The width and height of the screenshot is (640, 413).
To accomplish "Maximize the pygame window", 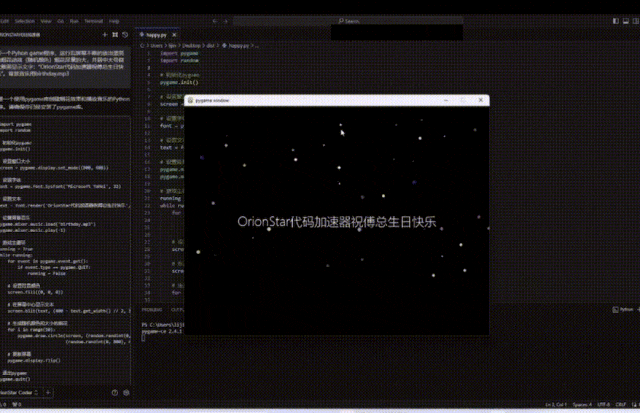I will tap(463, 100).
